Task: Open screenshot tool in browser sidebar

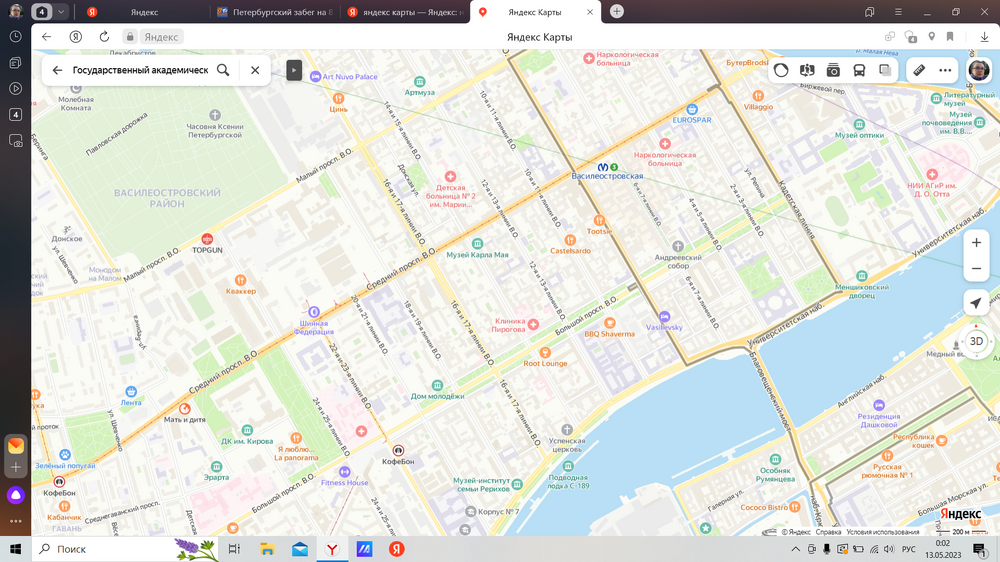Action: click(15, 141)
